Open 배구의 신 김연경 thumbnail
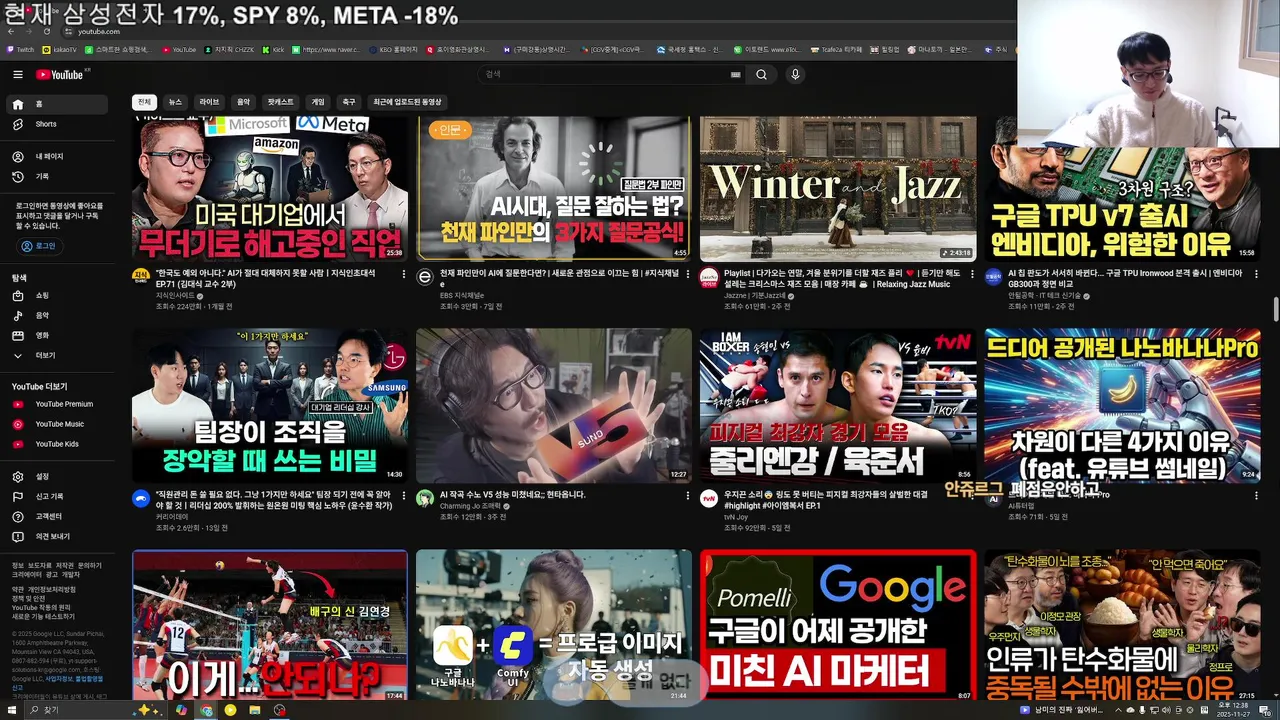 click(x=270, y=626)
